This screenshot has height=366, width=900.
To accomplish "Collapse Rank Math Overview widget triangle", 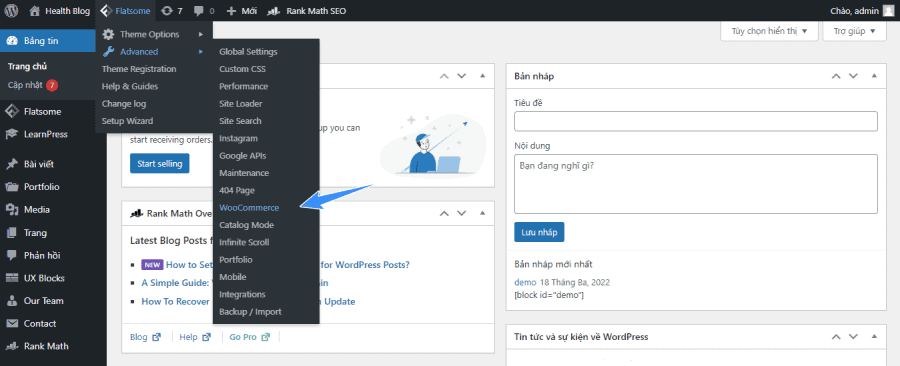I will (x=482, y=213).
